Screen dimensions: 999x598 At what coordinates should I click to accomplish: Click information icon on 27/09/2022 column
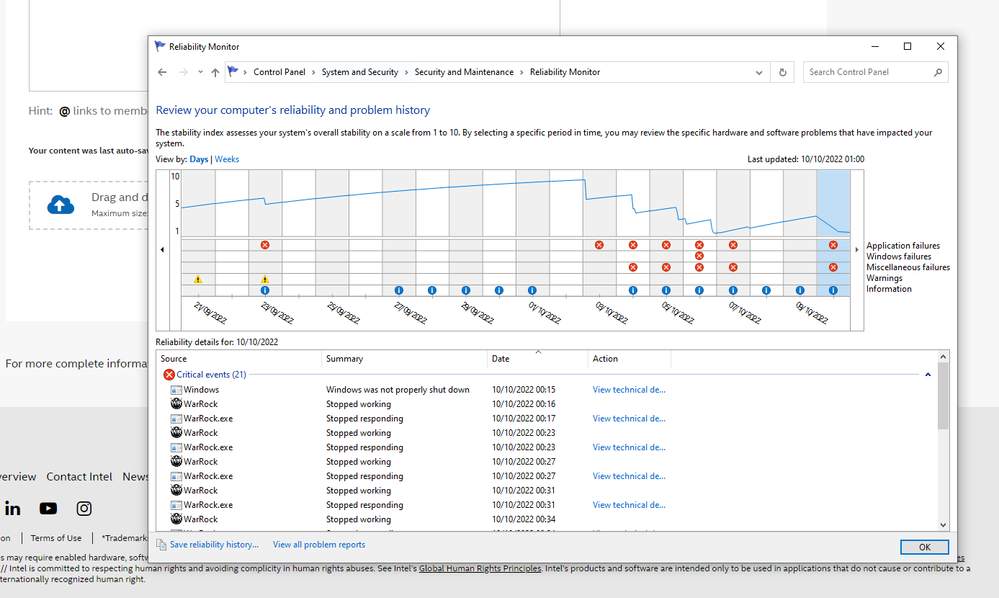[399, 290]
